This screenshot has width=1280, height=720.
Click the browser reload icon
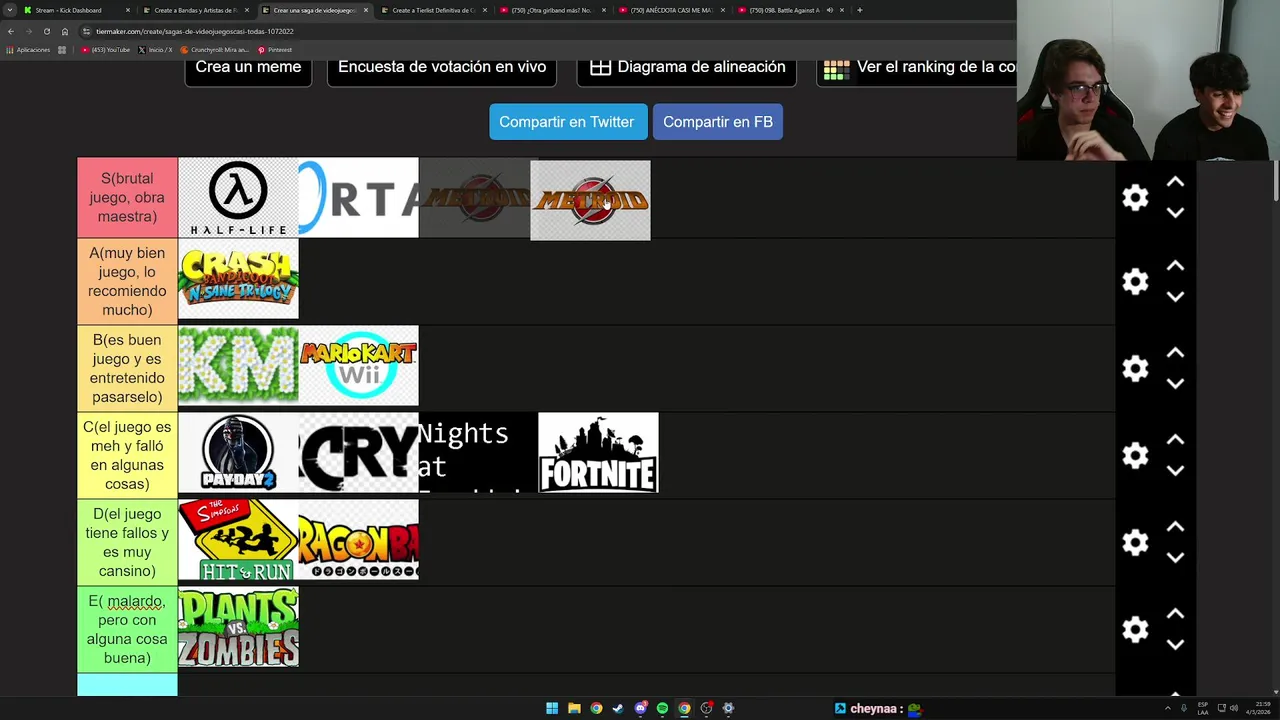click(46, 31)
